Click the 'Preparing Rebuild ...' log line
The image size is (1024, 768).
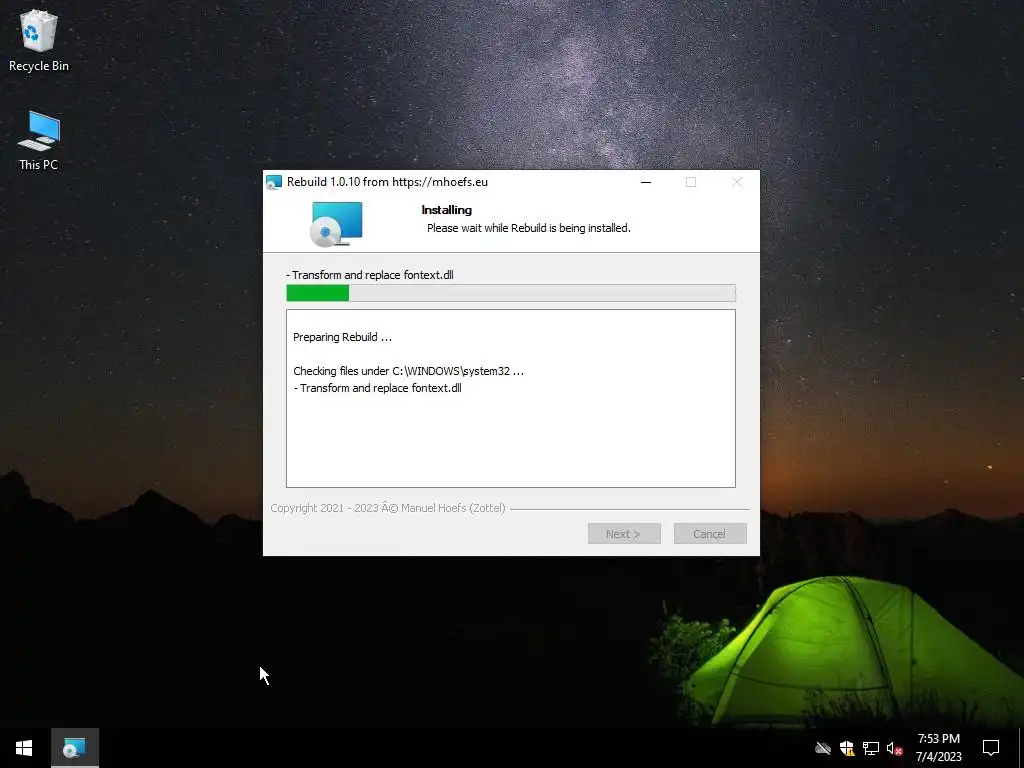pos(342,337)
